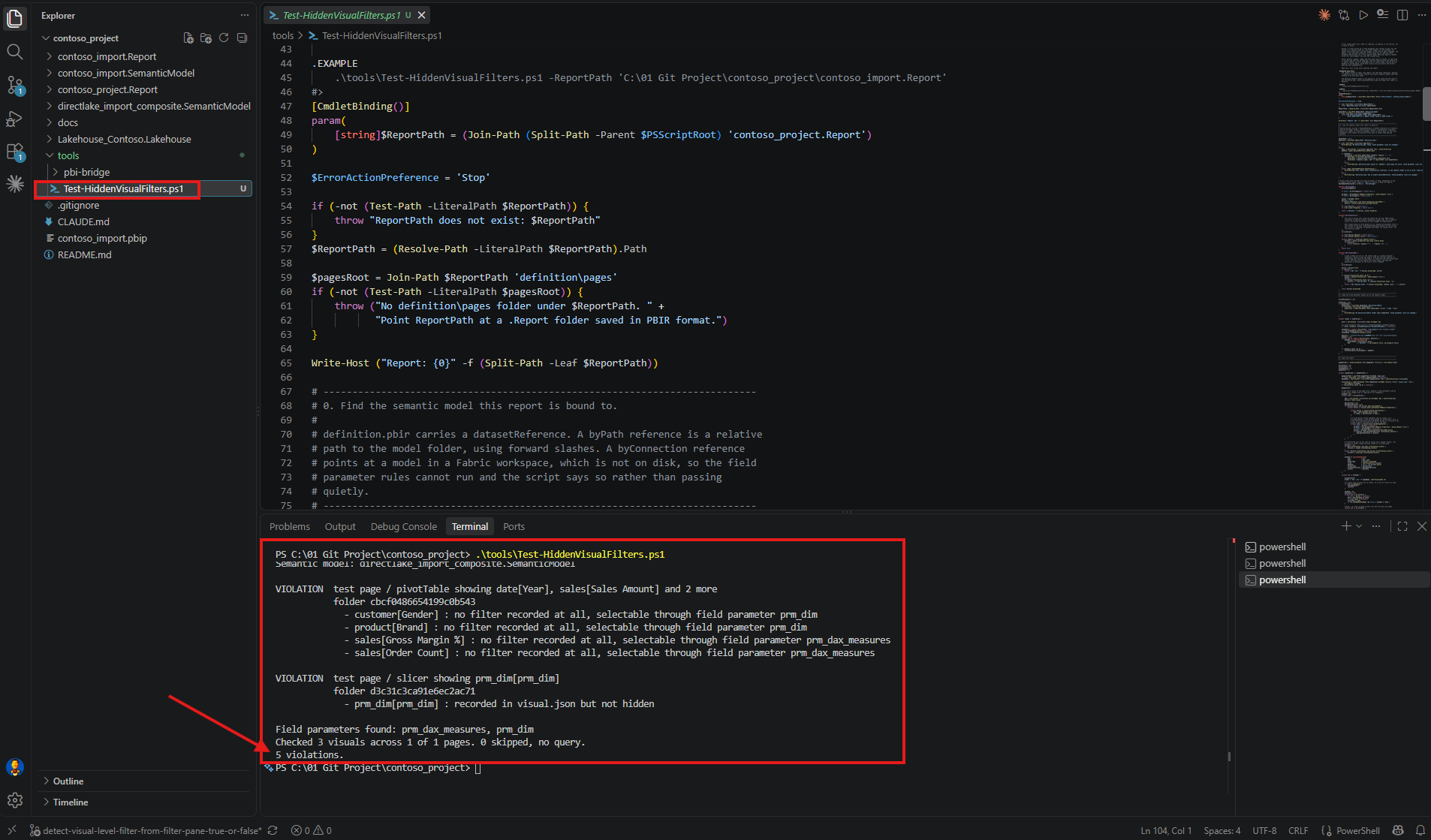
Task: Synchronize changes icon in status bar
Action: 273,830
